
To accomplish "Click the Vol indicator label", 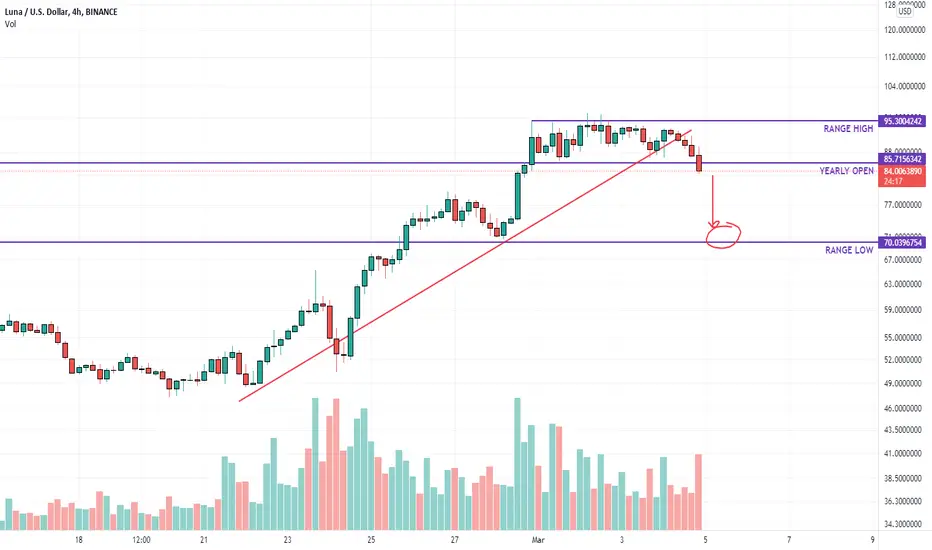I will 10,24.
